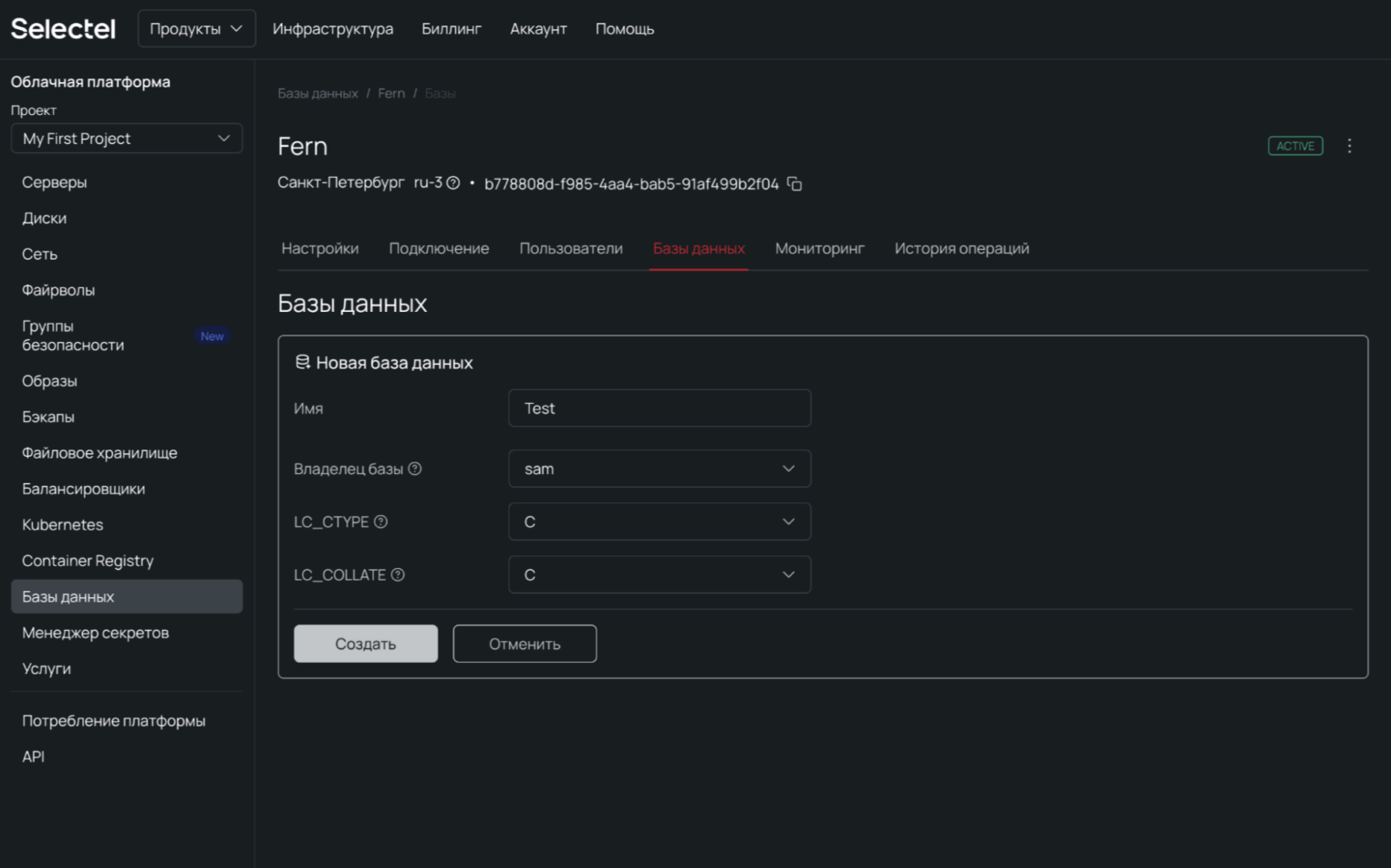
Task: Open the three-dot cluster actions menu
Action: click(x=1349, y=146)
